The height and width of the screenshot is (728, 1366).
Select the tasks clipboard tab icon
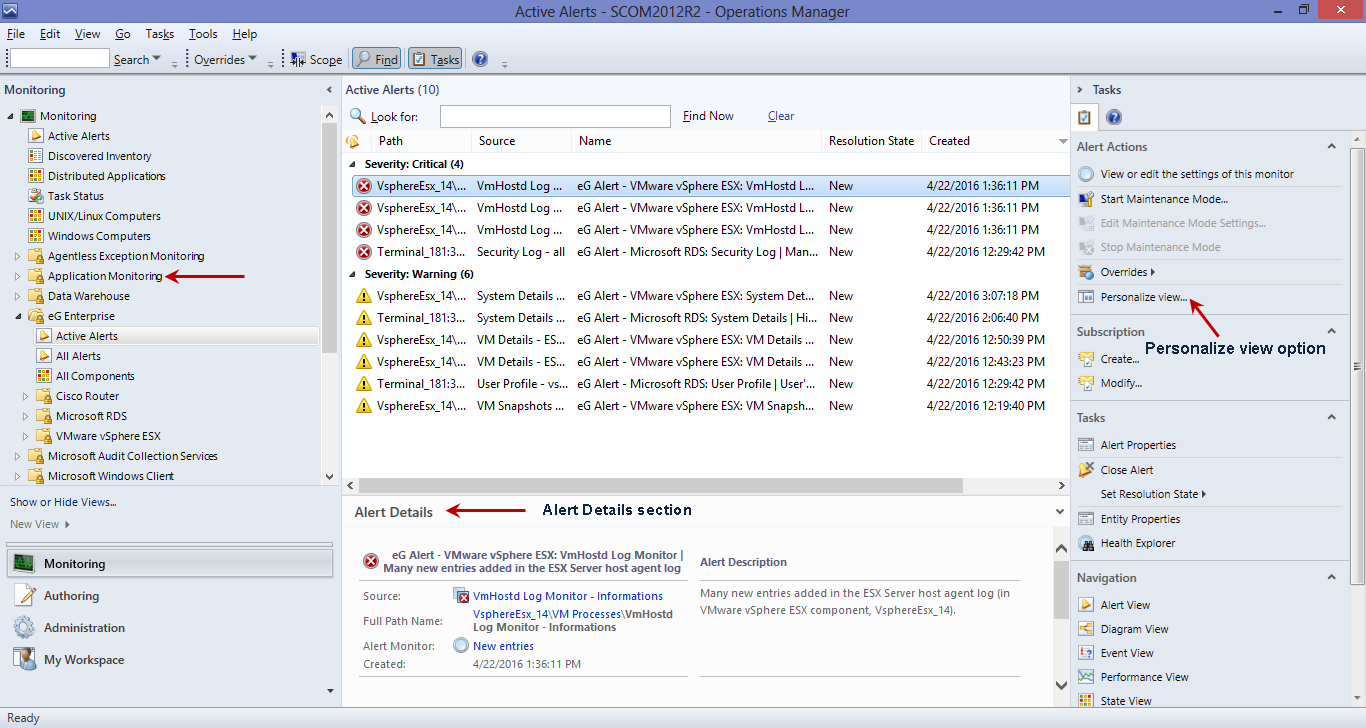coord(1084,117)
